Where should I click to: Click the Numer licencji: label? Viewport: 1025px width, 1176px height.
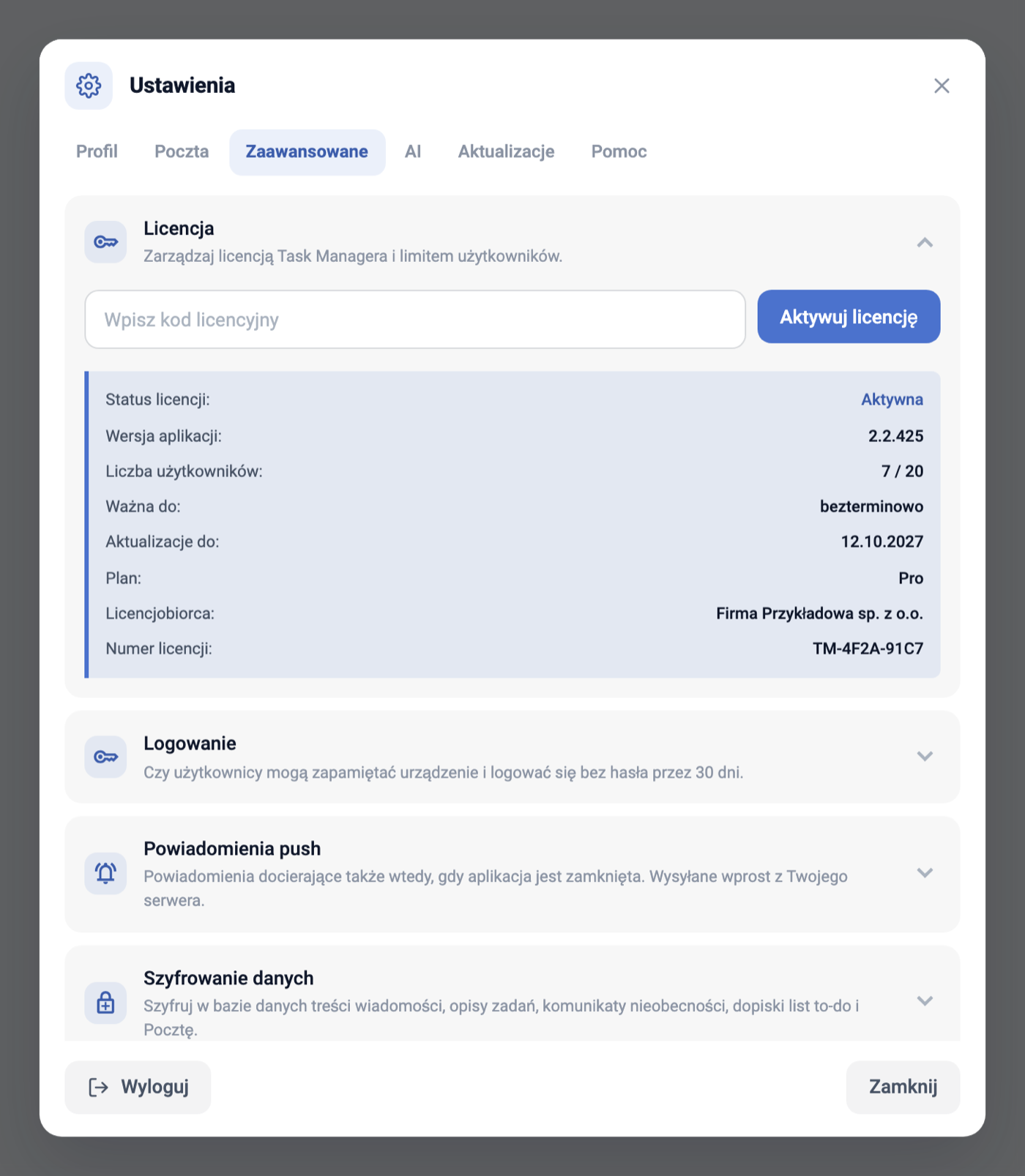[159, 648]
